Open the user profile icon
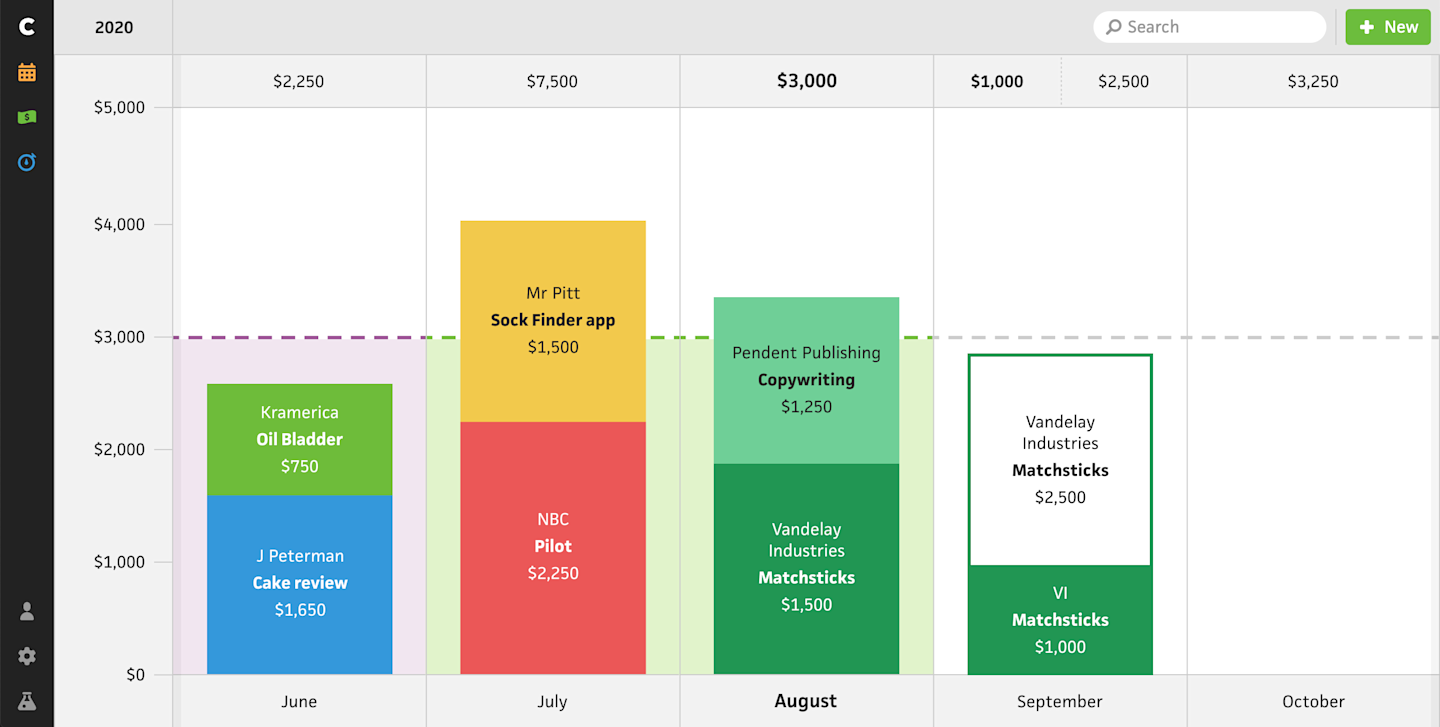 click(27, 611)
